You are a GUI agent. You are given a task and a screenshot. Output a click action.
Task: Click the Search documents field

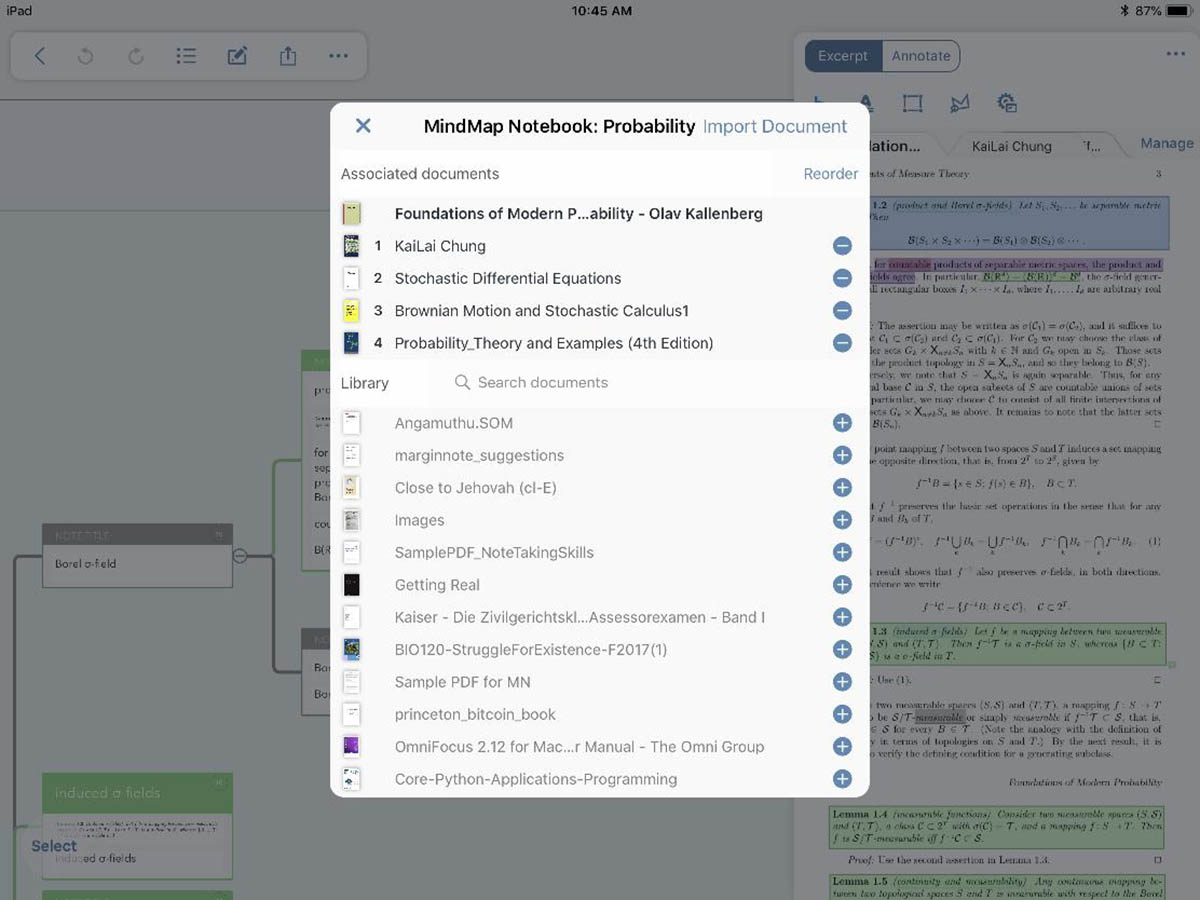pos(640,382)
